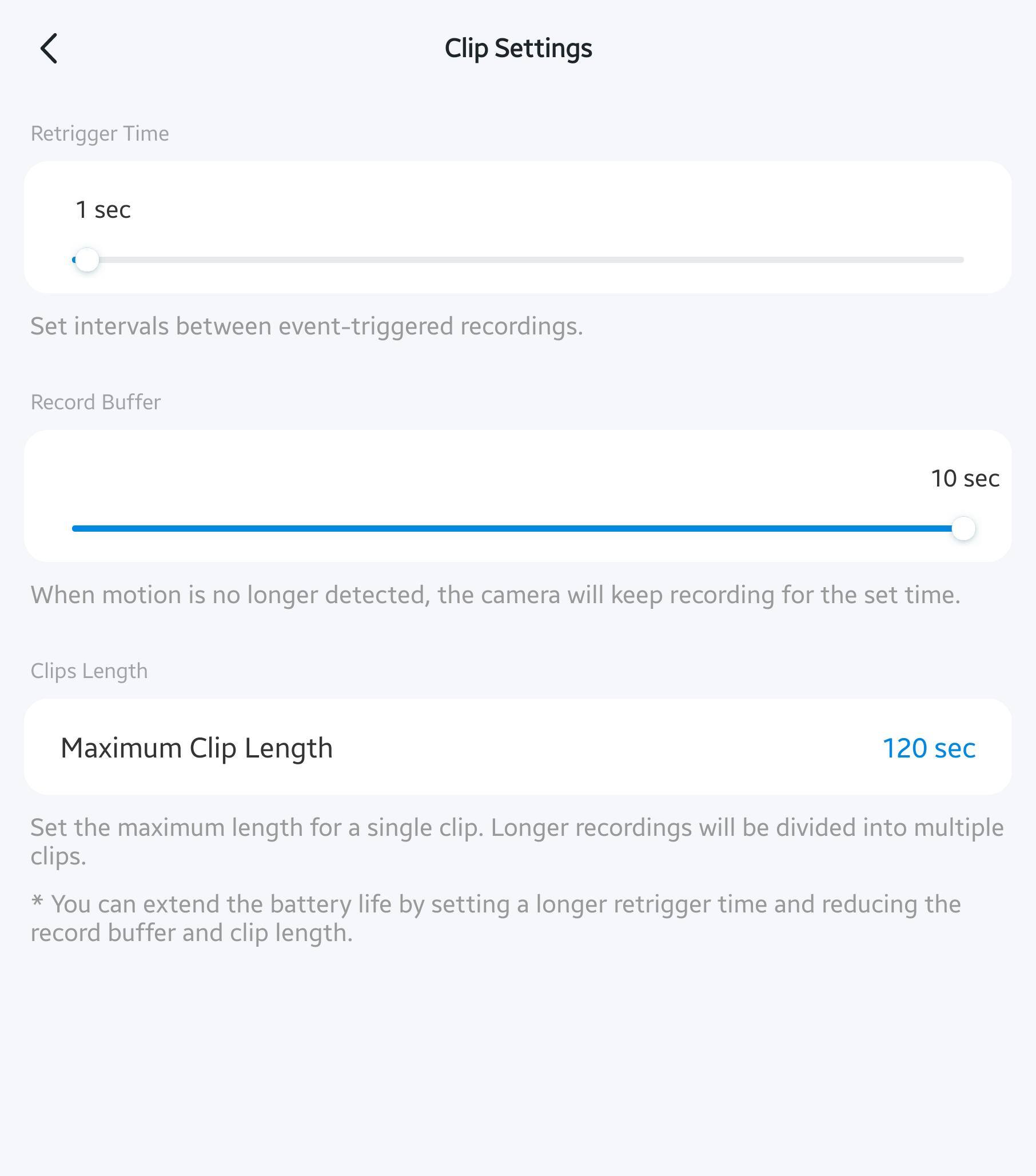Click the Clip Settings page title

517,49
